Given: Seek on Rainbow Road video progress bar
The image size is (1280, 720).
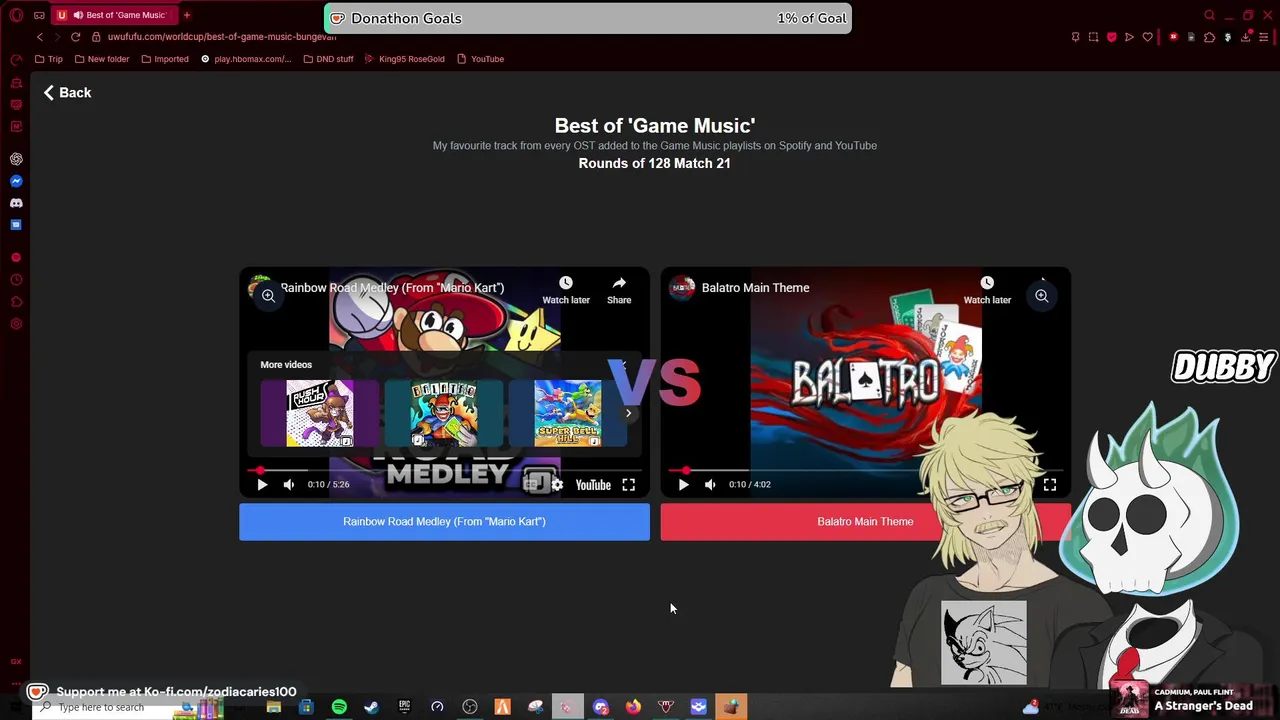Looking at the screenshot, I should [x=444, y=470].
